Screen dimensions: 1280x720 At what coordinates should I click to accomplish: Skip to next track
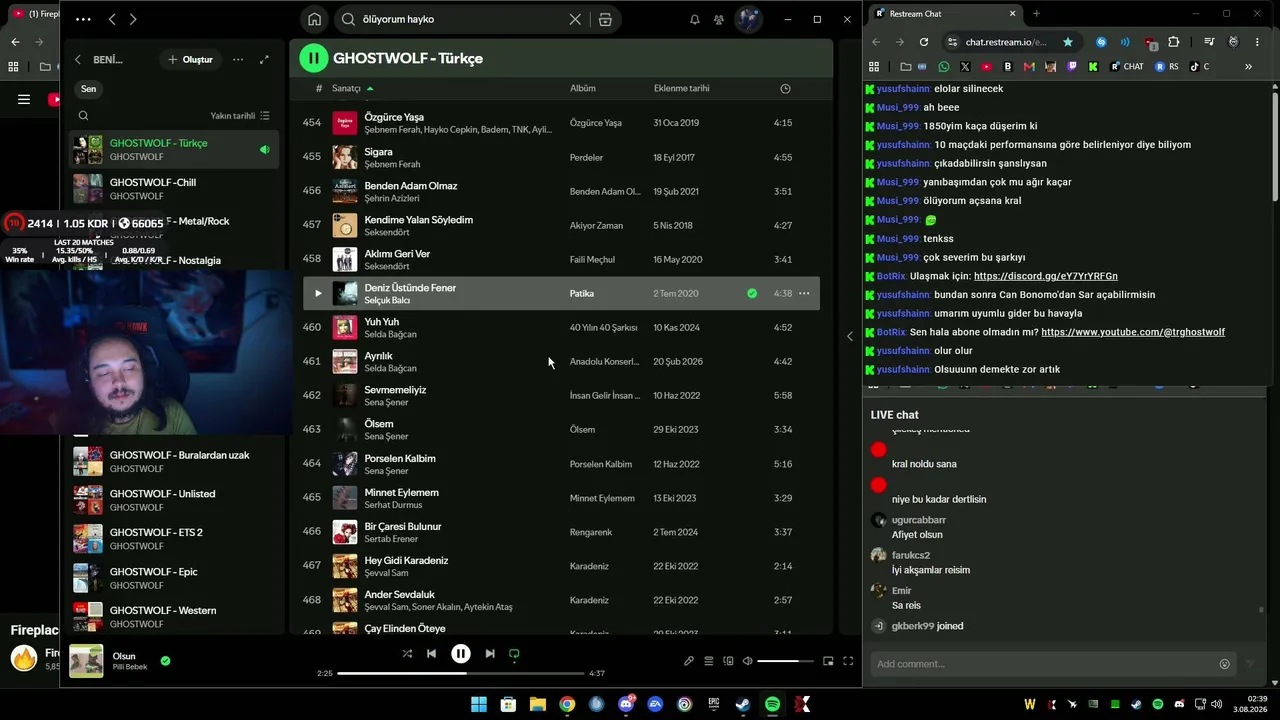pos(490,654)
